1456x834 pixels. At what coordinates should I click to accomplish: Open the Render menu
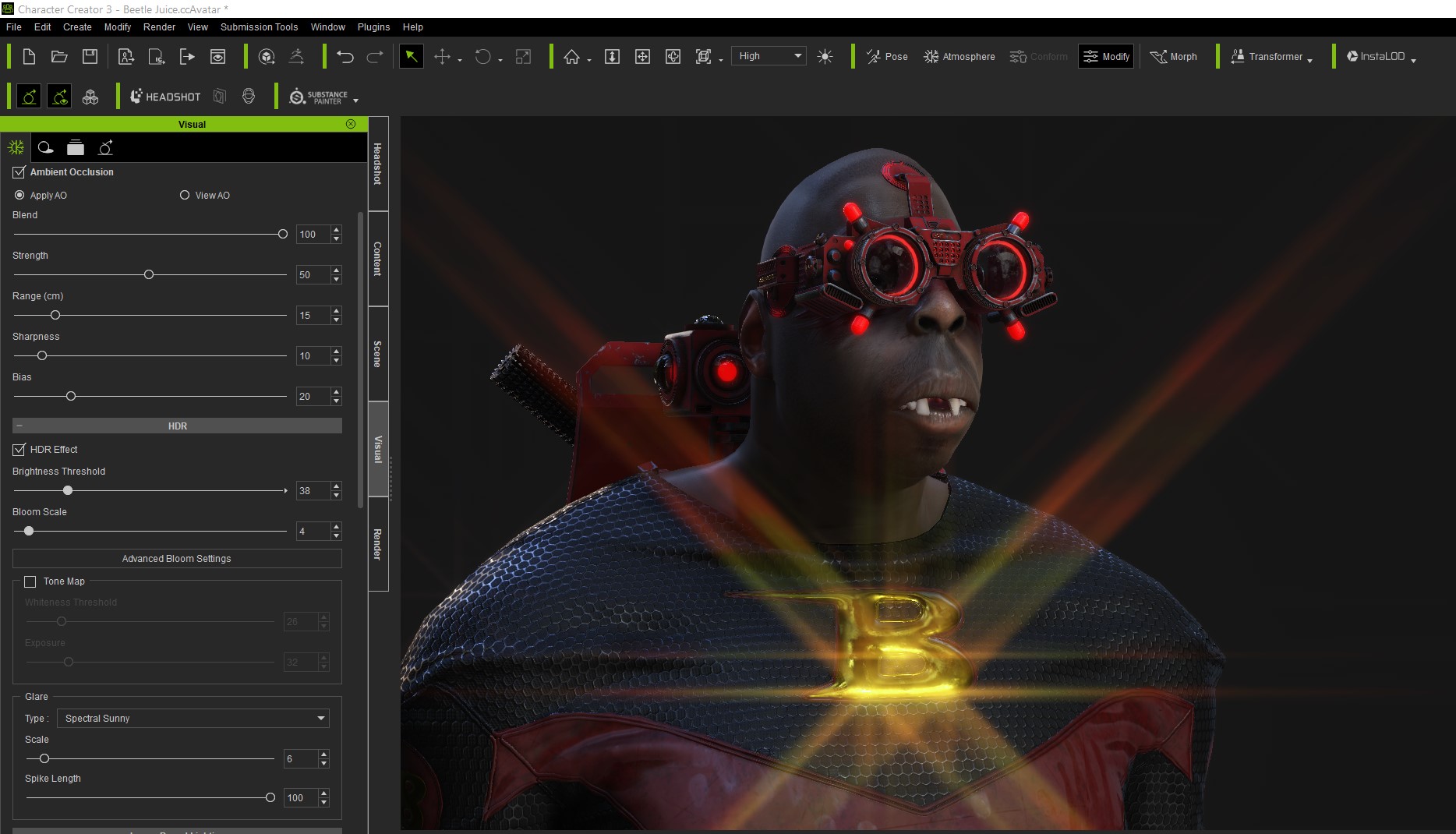[159, 27]
